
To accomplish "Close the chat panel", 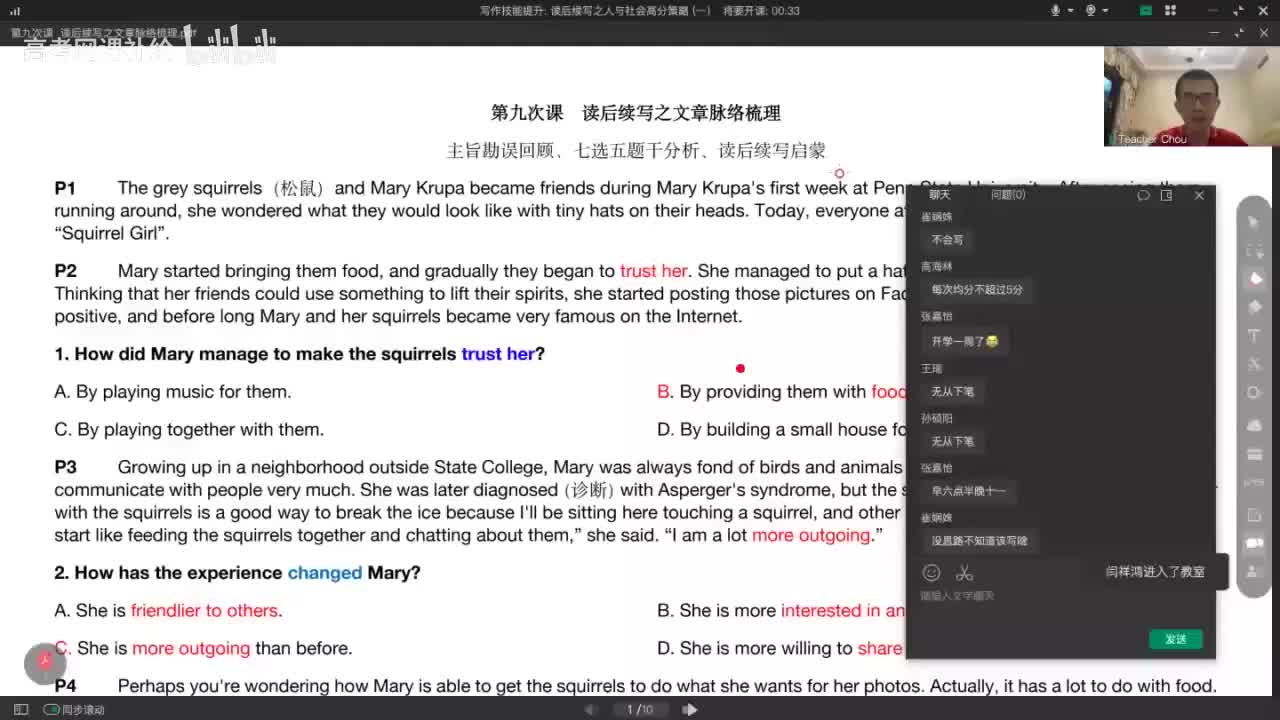I will tap(1199, 195).
